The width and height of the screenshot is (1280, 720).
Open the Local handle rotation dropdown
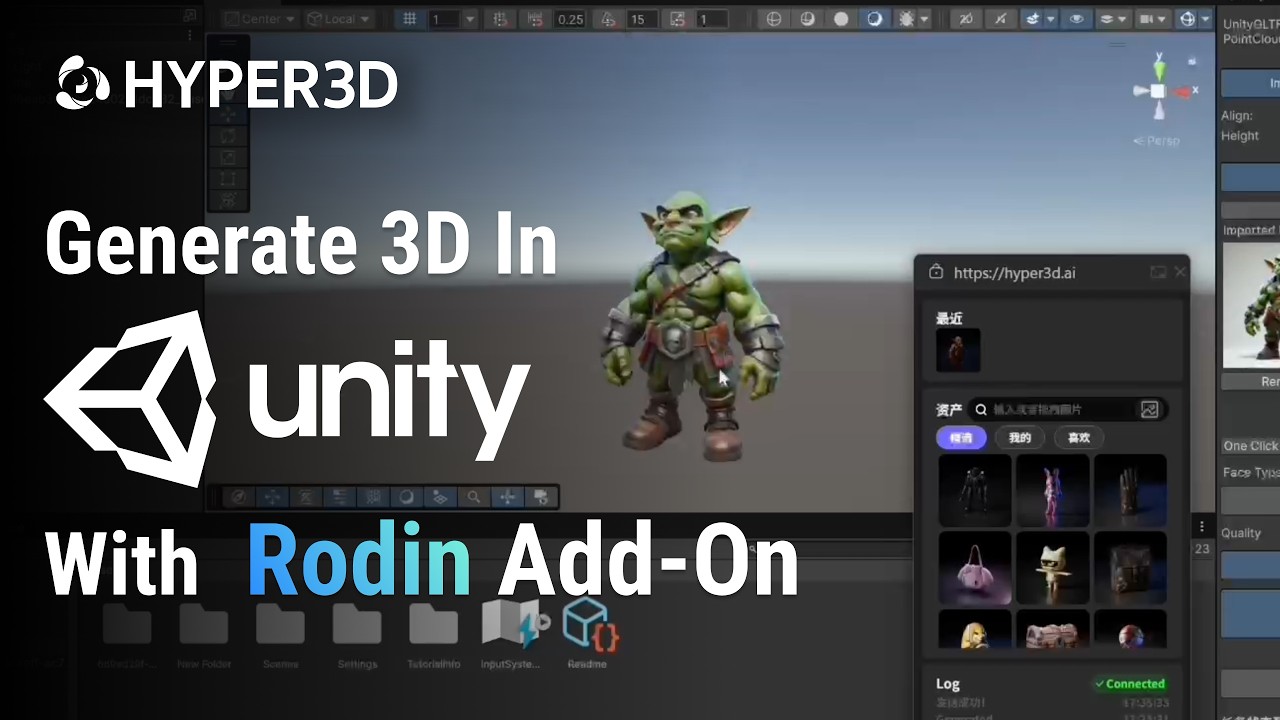coord(340,18)
